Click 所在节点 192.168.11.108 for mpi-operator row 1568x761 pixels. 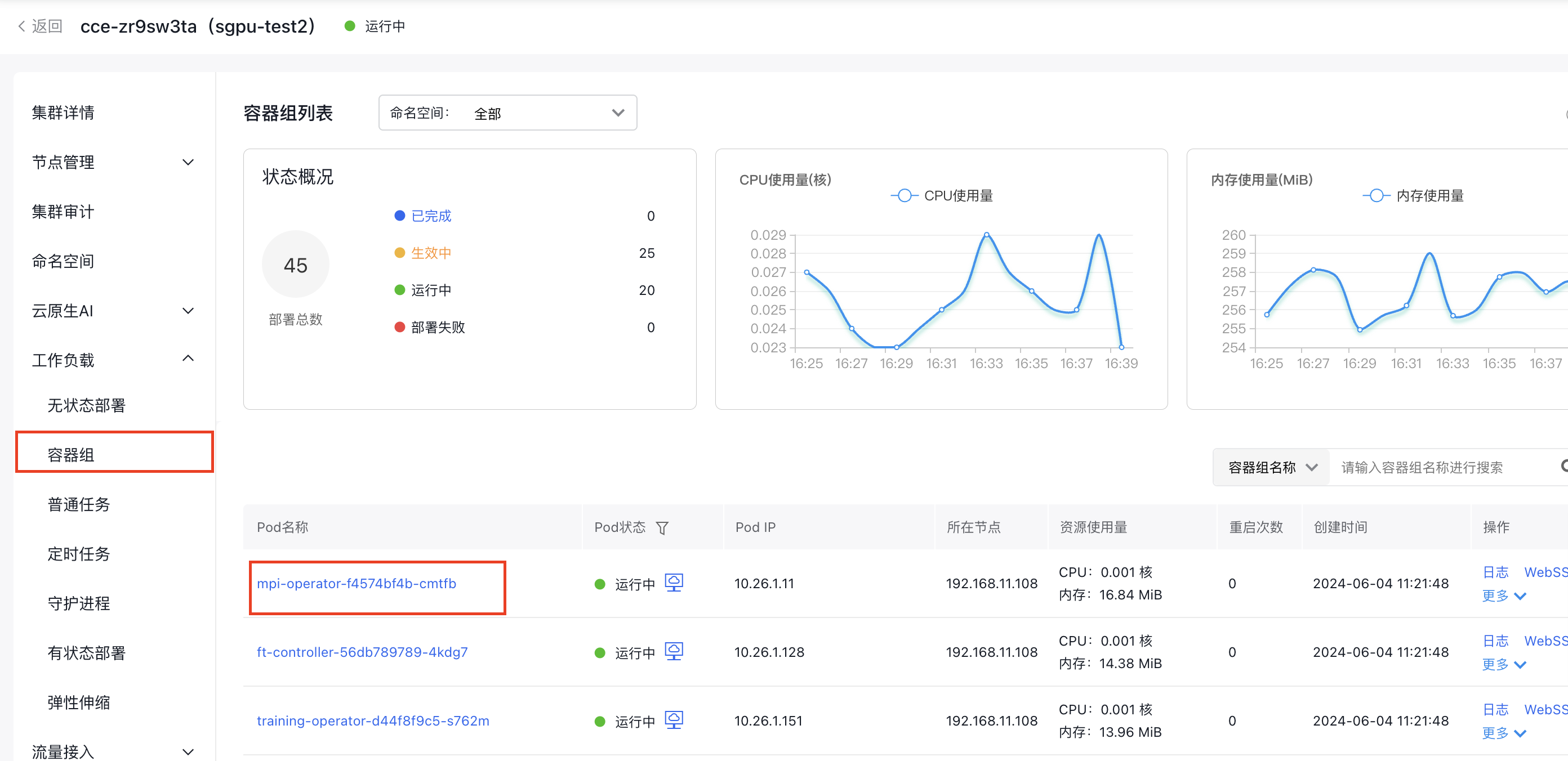[992, 583]
